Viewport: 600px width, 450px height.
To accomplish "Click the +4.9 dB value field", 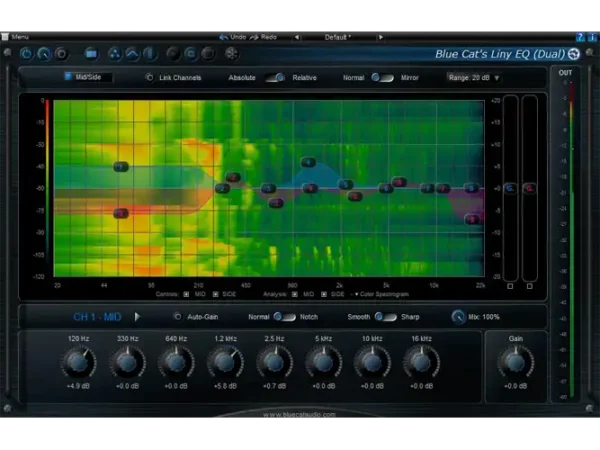I will 78,386.
